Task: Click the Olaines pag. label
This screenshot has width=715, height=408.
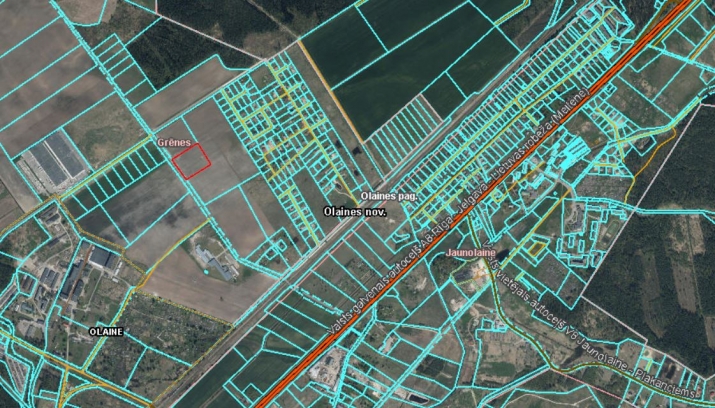Action: pos(389,196)
